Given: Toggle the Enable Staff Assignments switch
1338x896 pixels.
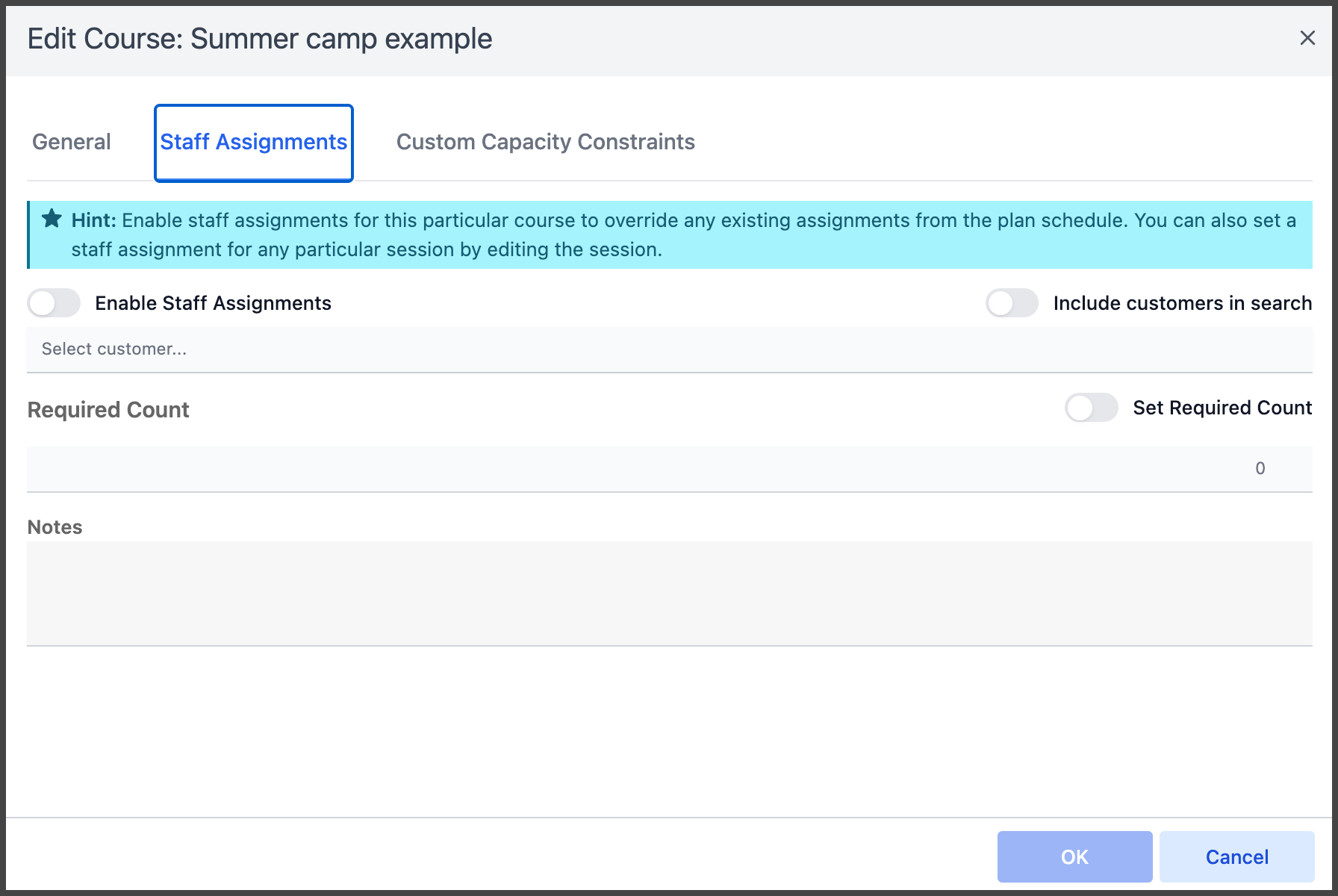Looking at the screenshot, I should pos(54,303).
